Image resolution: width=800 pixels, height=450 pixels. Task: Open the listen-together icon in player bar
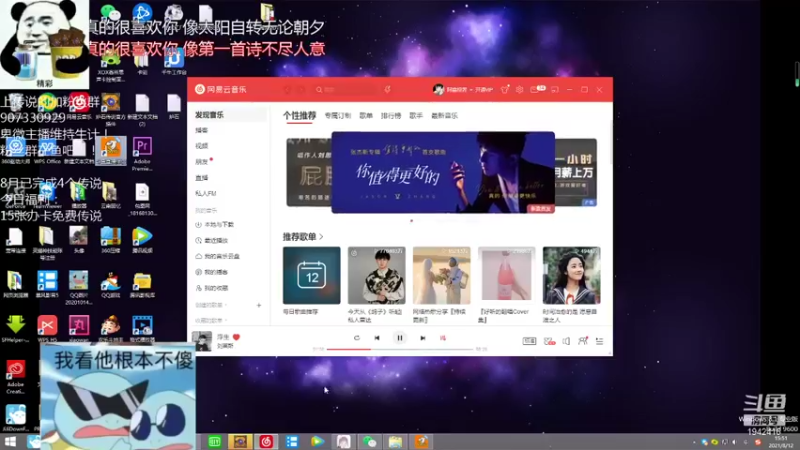point(583,341)
